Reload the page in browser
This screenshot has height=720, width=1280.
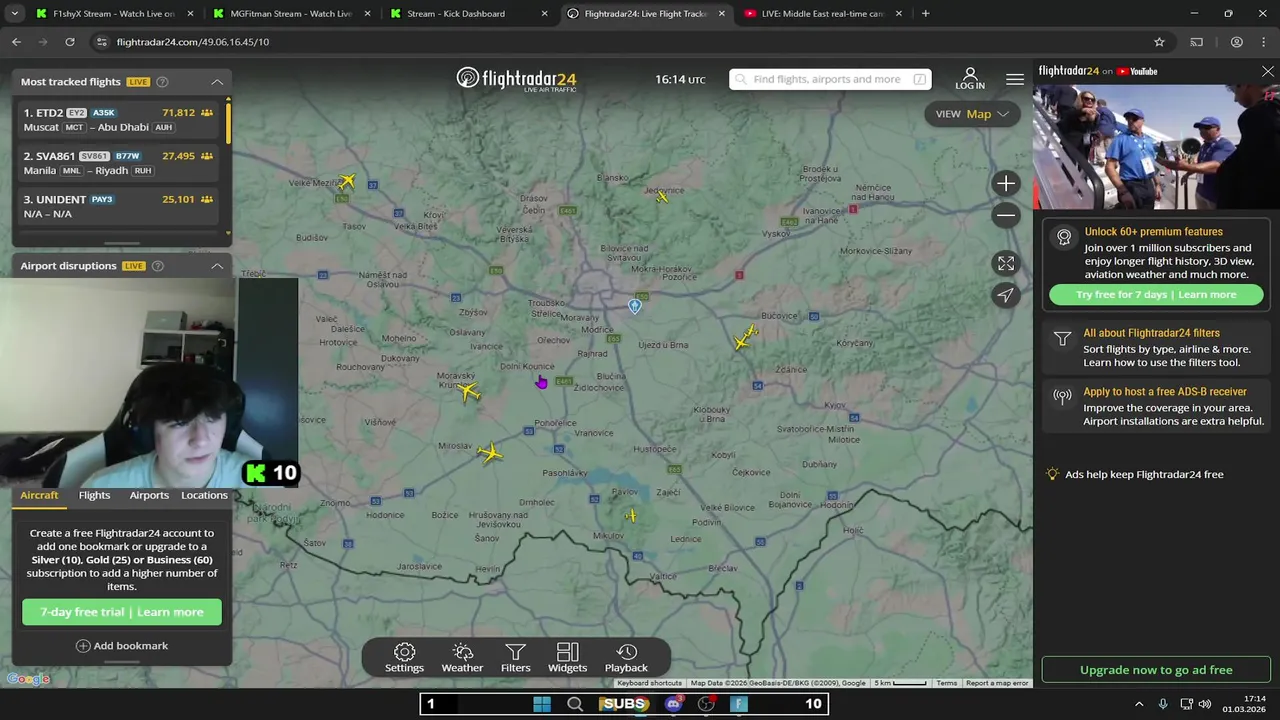click(70, 42)
